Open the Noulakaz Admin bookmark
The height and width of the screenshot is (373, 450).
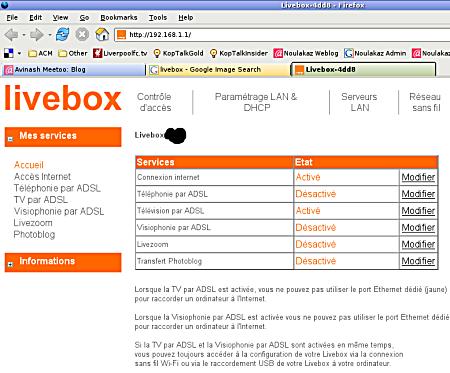pyautogui.click(x=375, y=53)
